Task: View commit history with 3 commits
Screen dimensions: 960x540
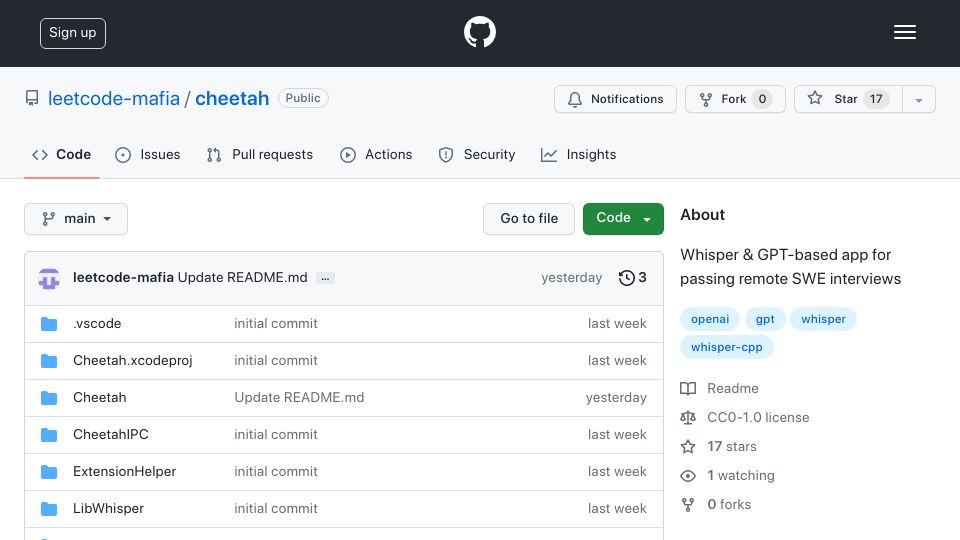Action: (x=632, y=278)
